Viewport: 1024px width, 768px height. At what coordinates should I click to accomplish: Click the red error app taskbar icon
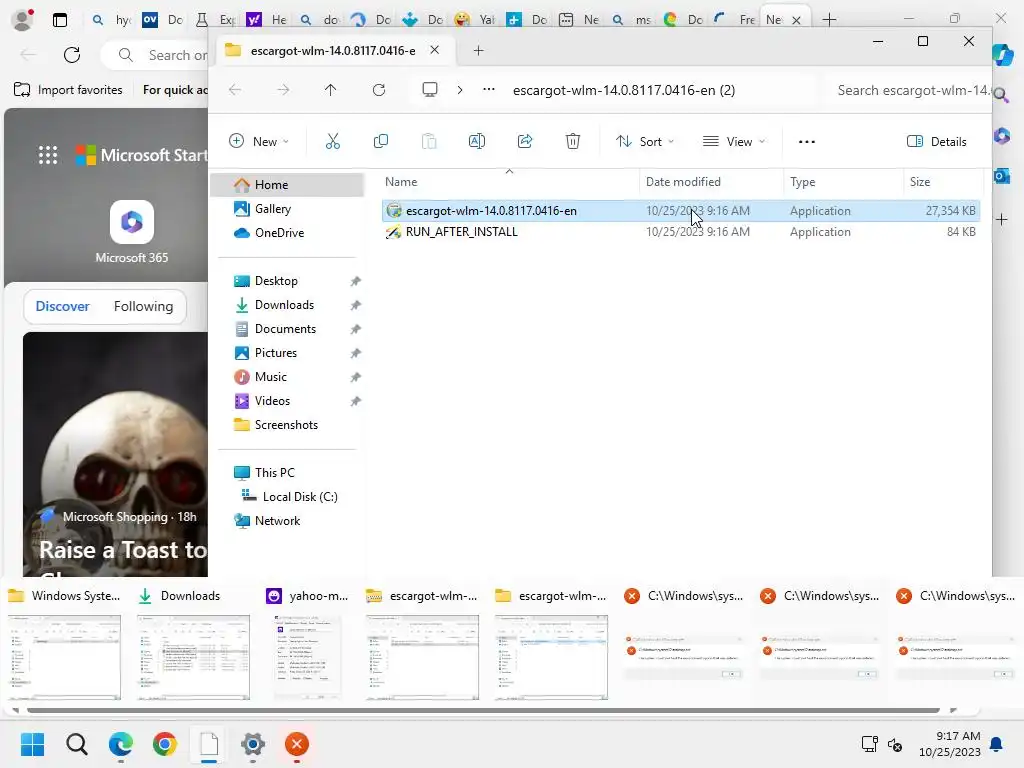coord(296,744)
